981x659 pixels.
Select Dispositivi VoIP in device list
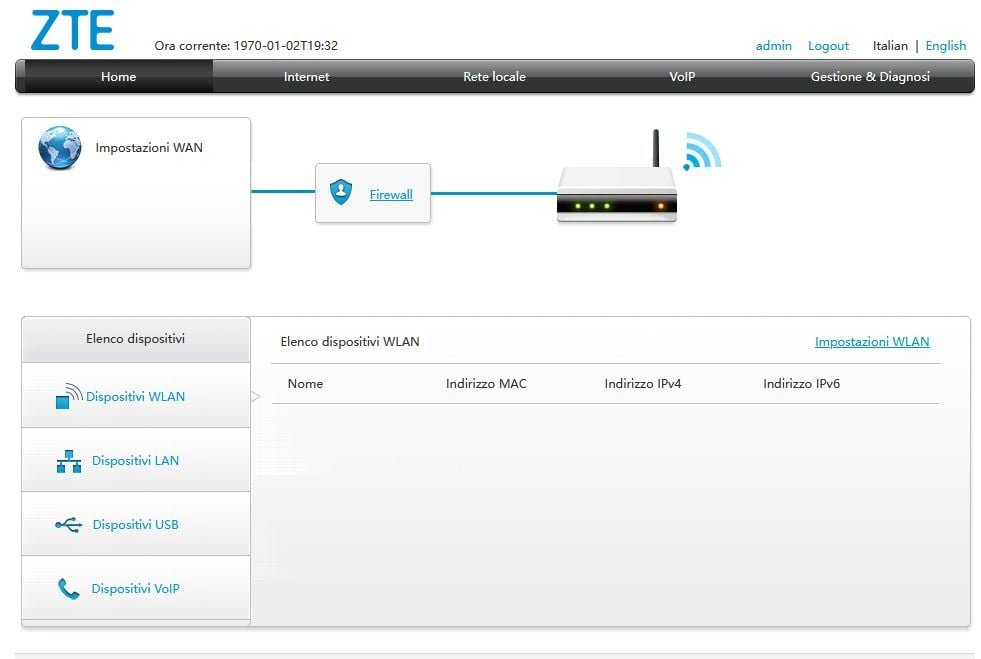136,588
